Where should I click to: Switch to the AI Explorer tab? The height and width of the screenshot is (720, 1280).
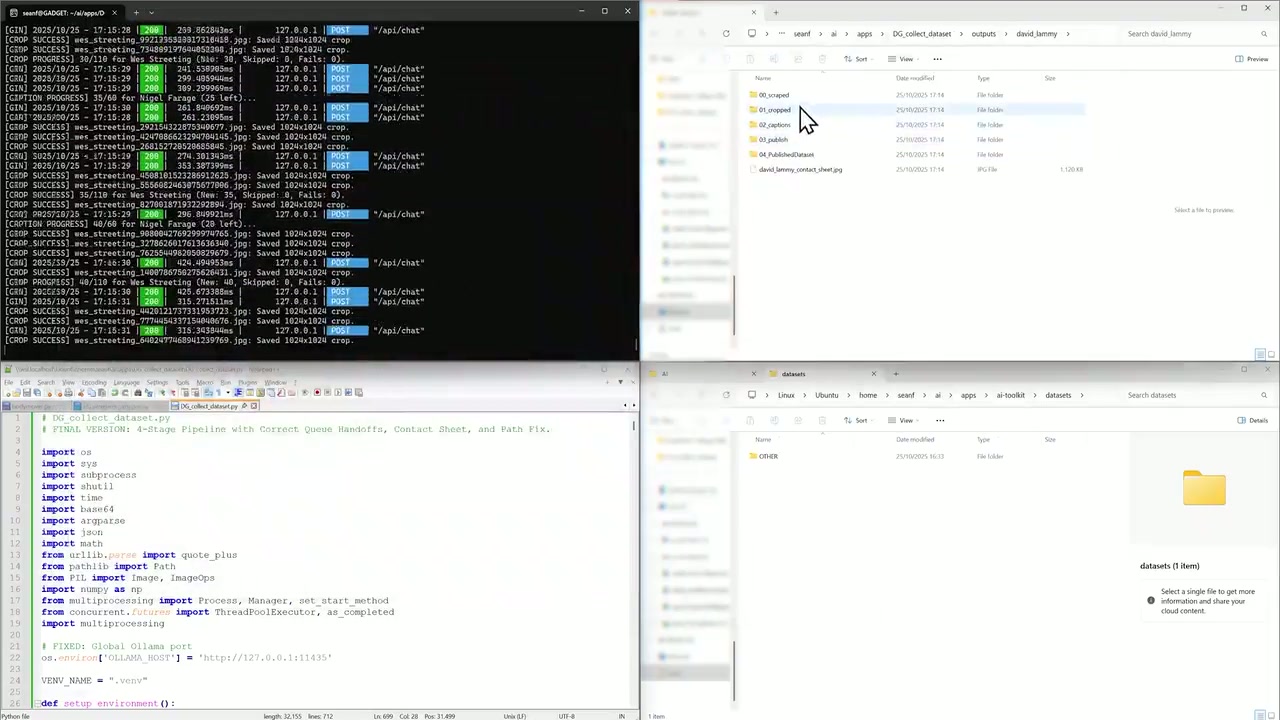pyautogui.click(x=700, y=374)
